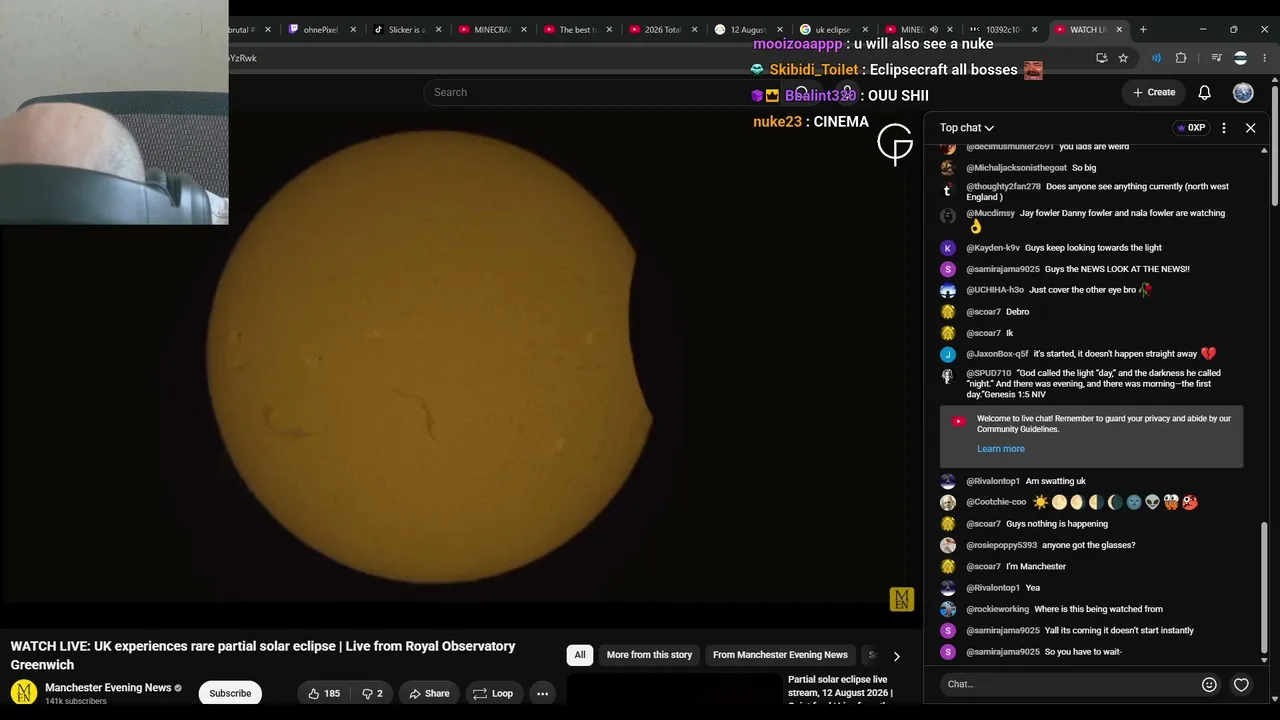Click the blue audio extension icon in toolbar

click(1156, 58)
